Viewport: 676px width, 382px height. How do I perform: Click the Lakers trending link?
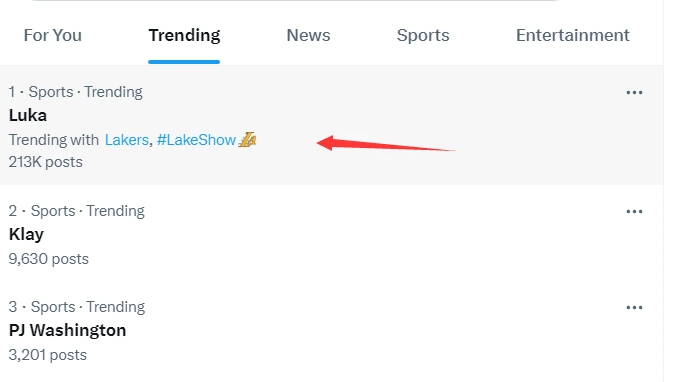pos(127,140)
